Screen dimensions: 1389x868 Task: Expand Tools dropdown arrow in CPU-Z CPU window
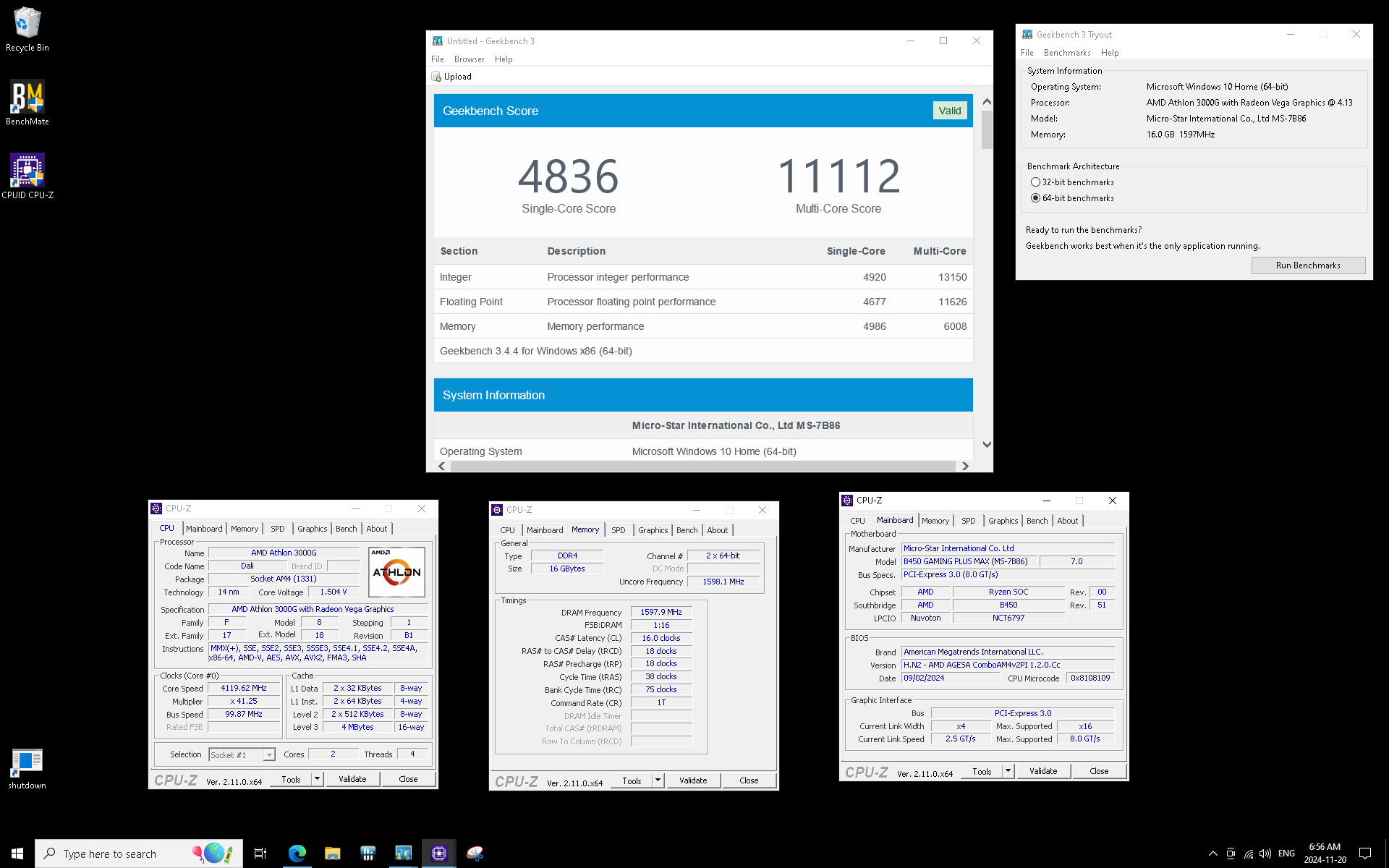[x=317, y=779]
